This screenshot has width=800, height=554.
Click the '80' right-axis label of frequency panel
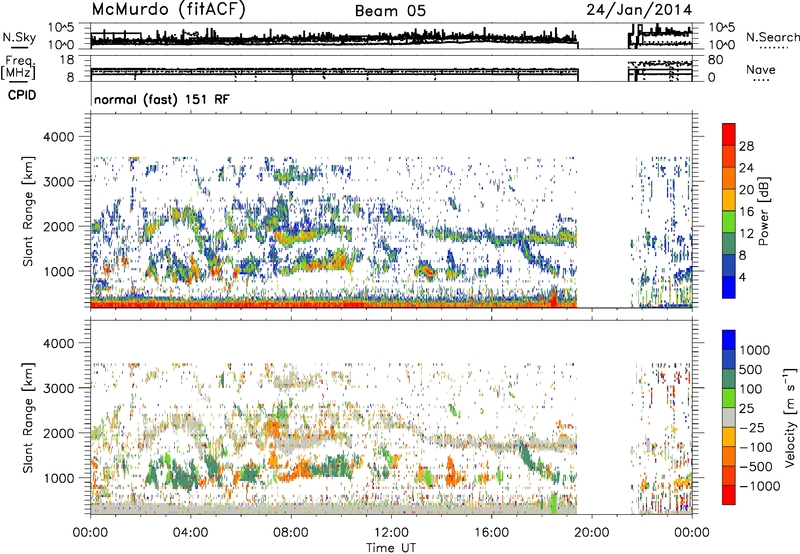pyautogui.click(x=715, y=60)
